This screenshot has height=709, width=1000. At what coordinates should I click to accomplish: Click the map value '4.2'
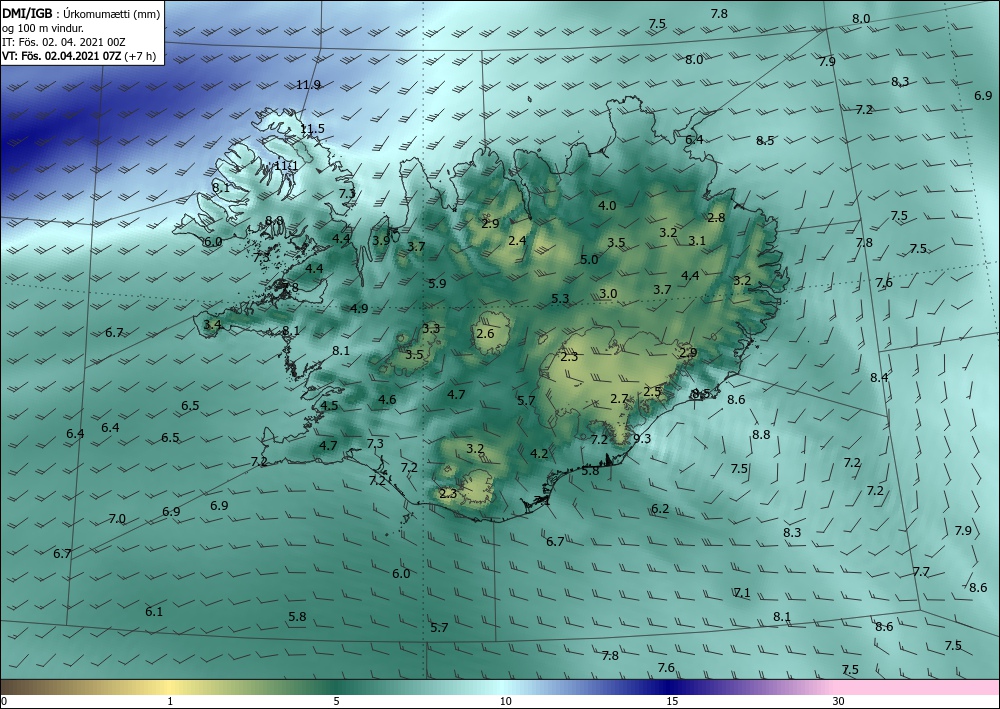tap(539, 453)
